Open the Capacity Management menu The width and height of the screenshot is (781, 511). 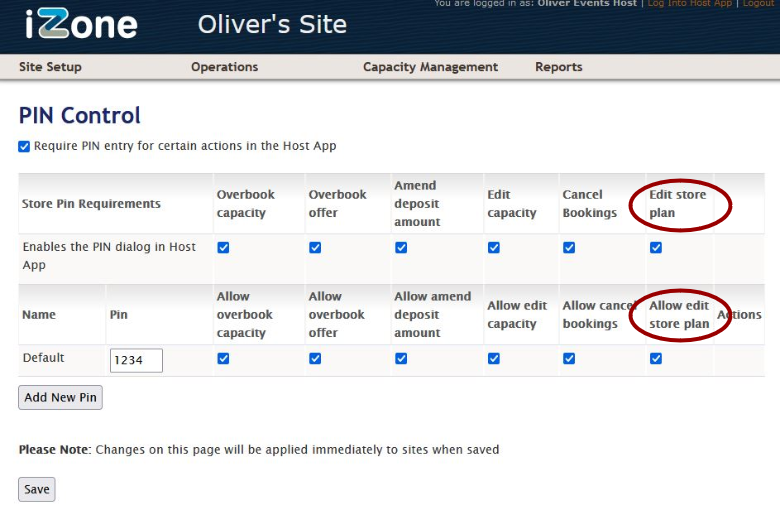(x=430, y=67)
